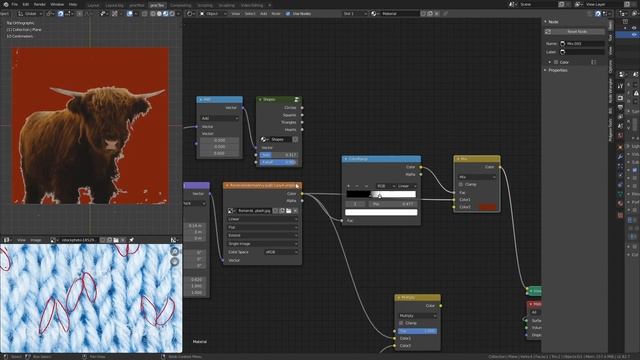Toggle eye visibility of highlighted outliner row
This screenshot has height=360, width=640.
click(634, 35)
